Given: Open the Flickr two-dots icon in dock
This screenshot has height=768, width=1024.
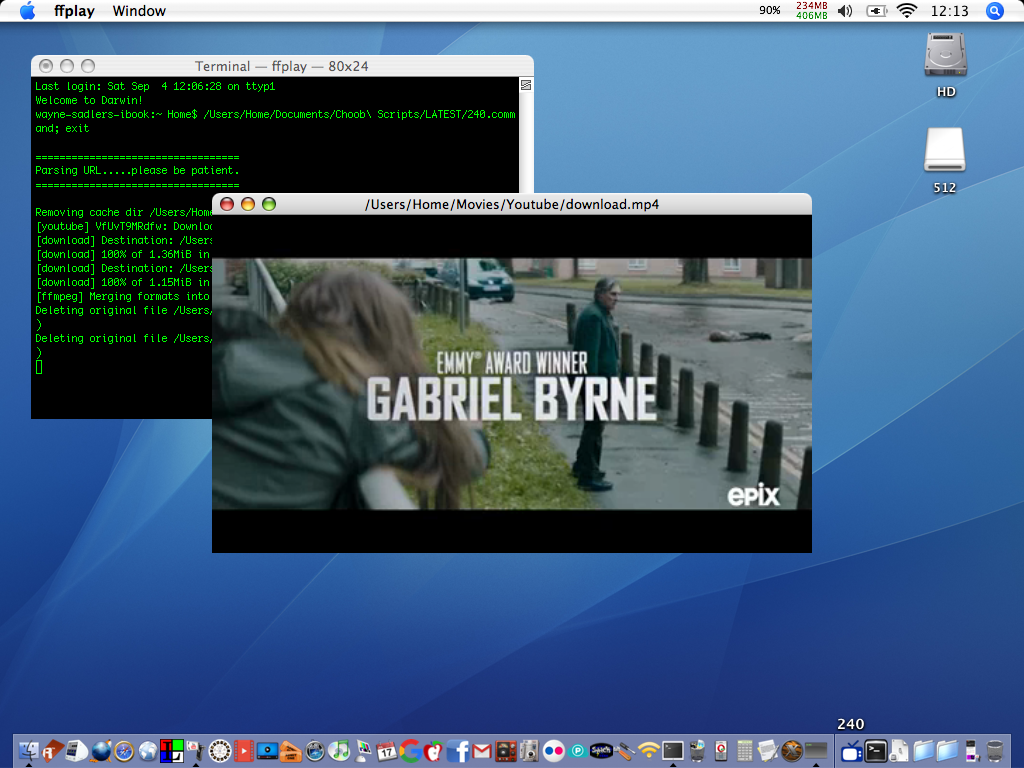Looking at the screenshot, I should click(554, 751).
